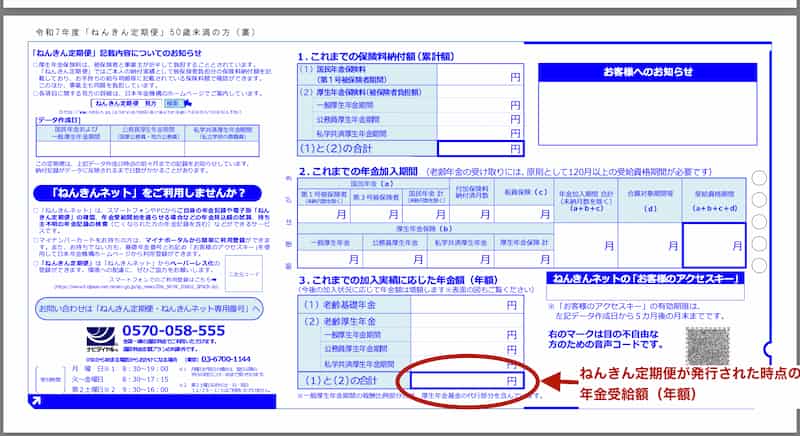Click the banner 「ねんきんネット」をご利用しませんか？
The width and height of the screenshot is (800, 436).
(147, 193)
